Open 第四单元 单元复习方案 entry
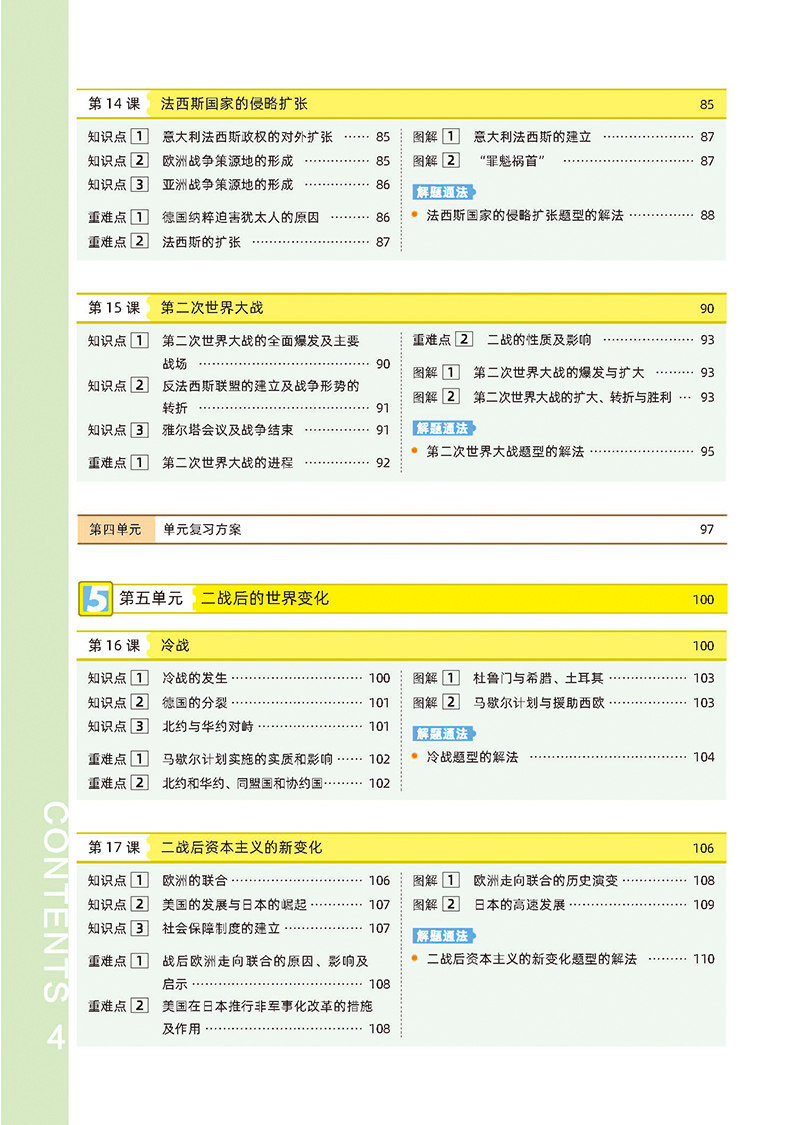The width and height of the screenshot is (800, 1125). 402,529
